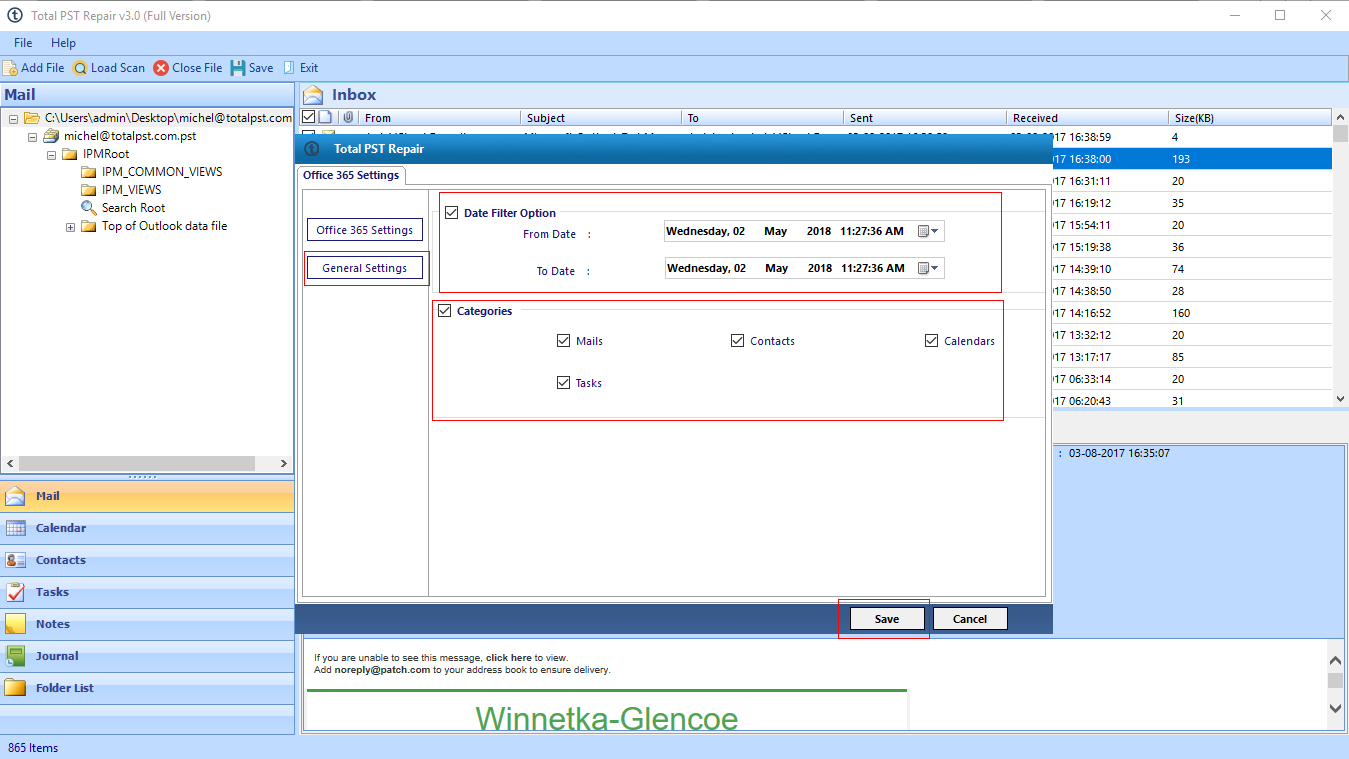Open From Date calendar picker icon

(x=929, y=231)
